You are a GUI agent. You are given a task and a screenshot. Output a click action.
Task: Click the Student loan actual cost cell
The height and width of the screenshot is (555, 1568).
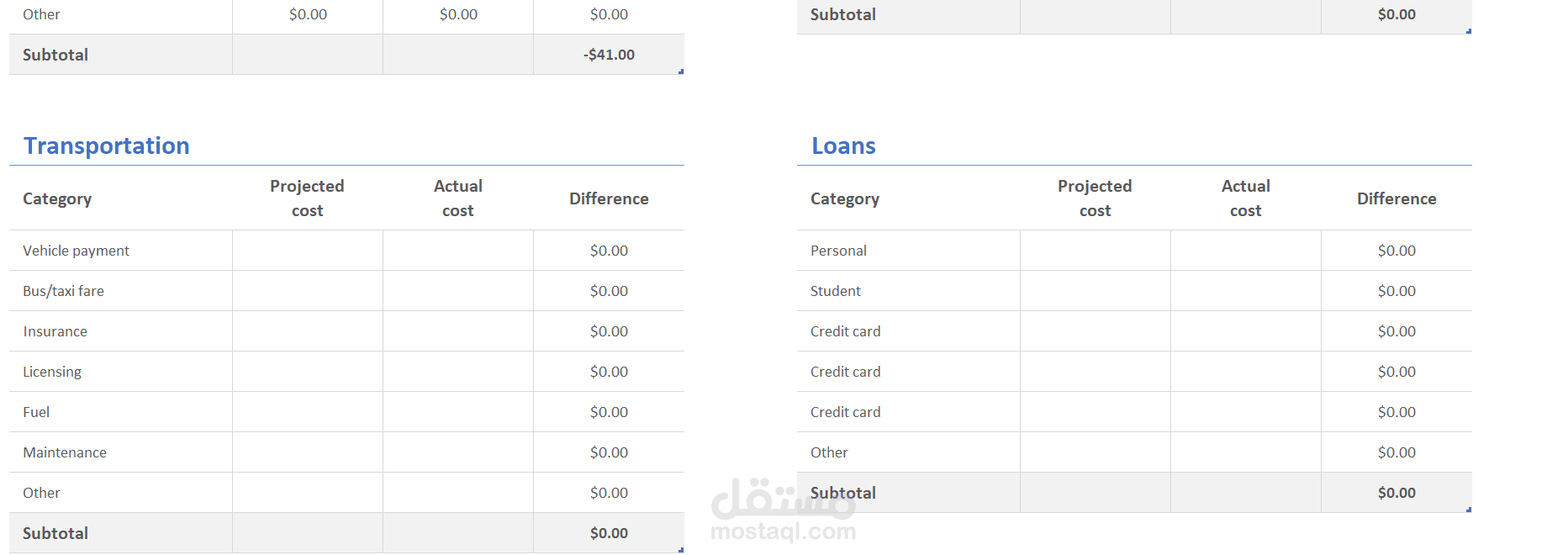(x=1246, y=291)
